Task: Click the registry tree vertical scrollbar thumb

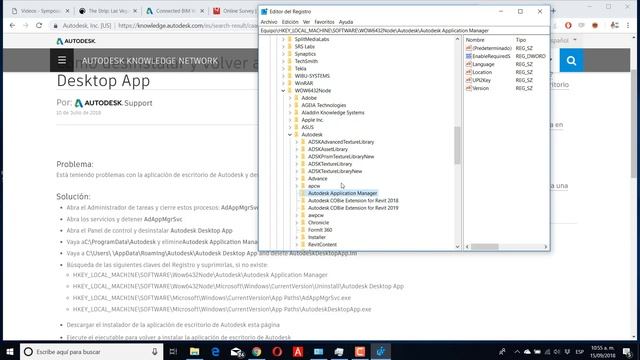Action: coord(457,145)
